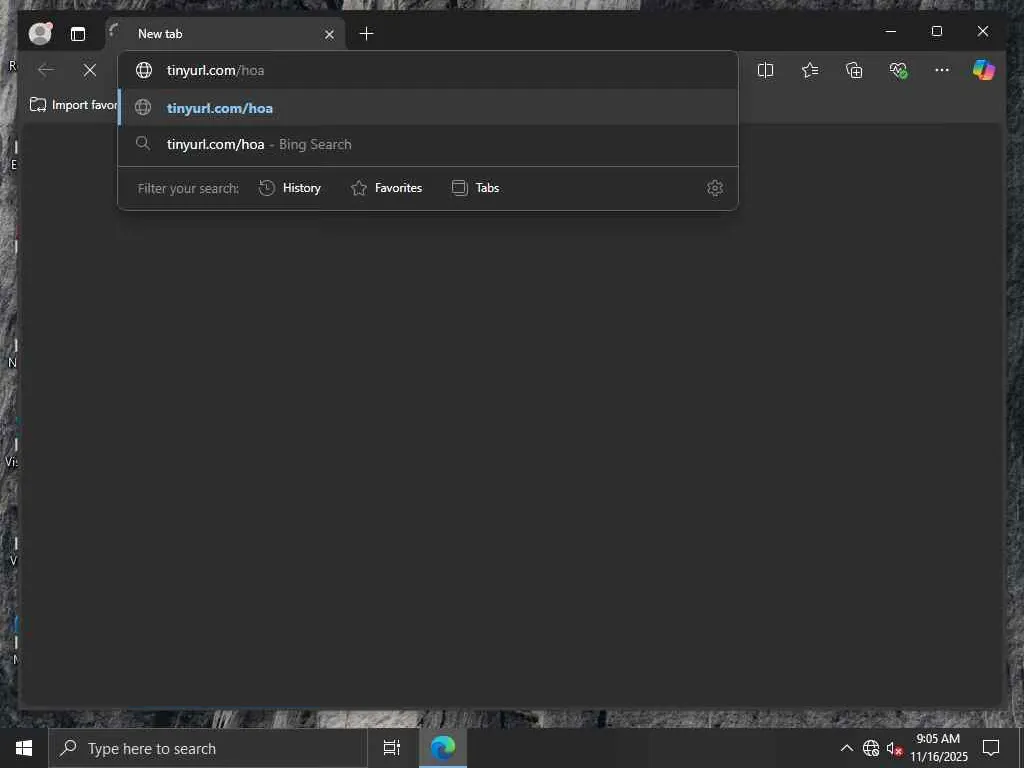Open Task View from the taskbar
The width and height of the screenshot is (1024, 768).
pyautogui.click(x=392, y=748)
